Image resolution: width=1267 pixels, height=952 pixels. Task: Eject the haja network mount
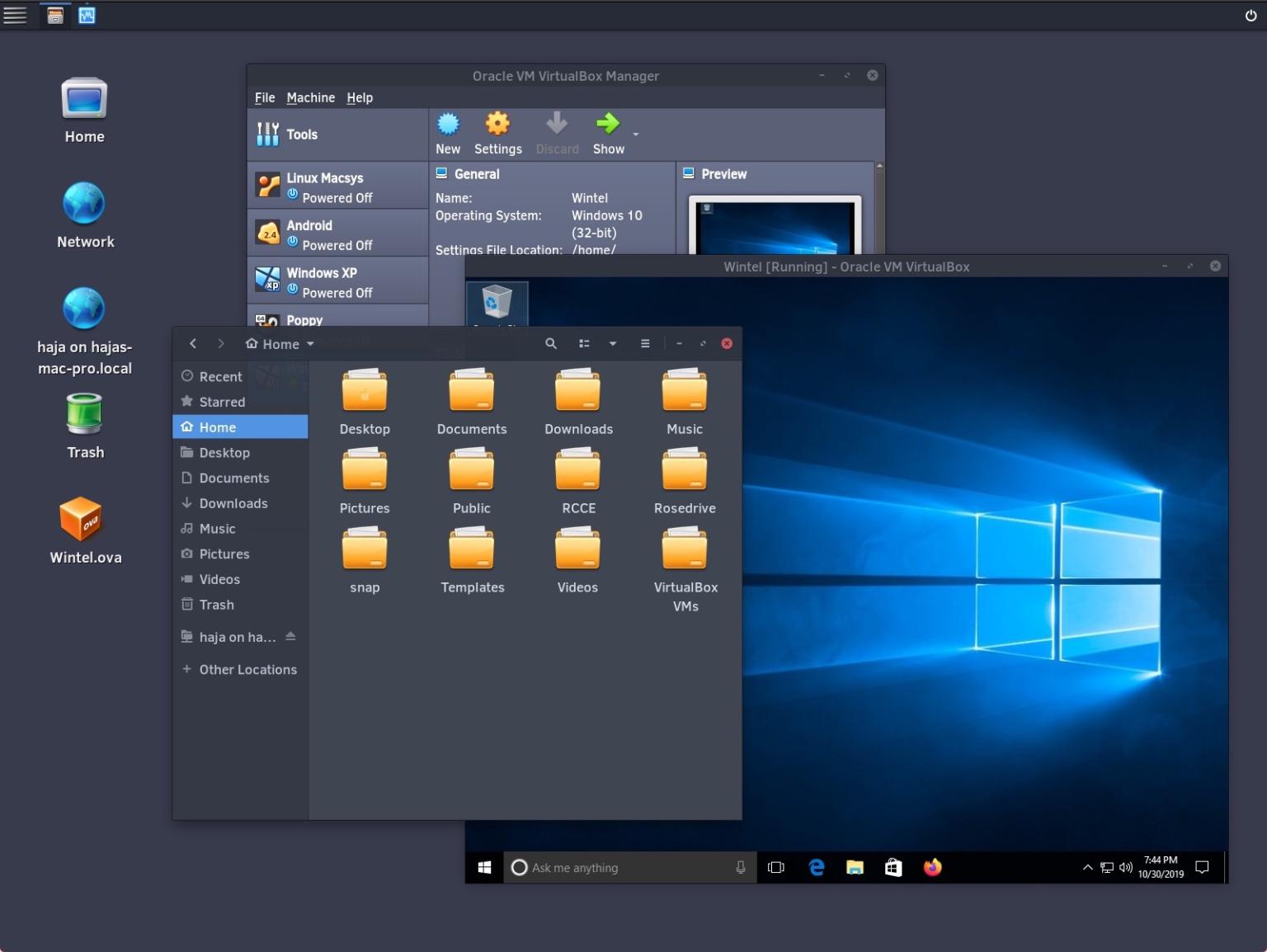[x=290, y=637]
